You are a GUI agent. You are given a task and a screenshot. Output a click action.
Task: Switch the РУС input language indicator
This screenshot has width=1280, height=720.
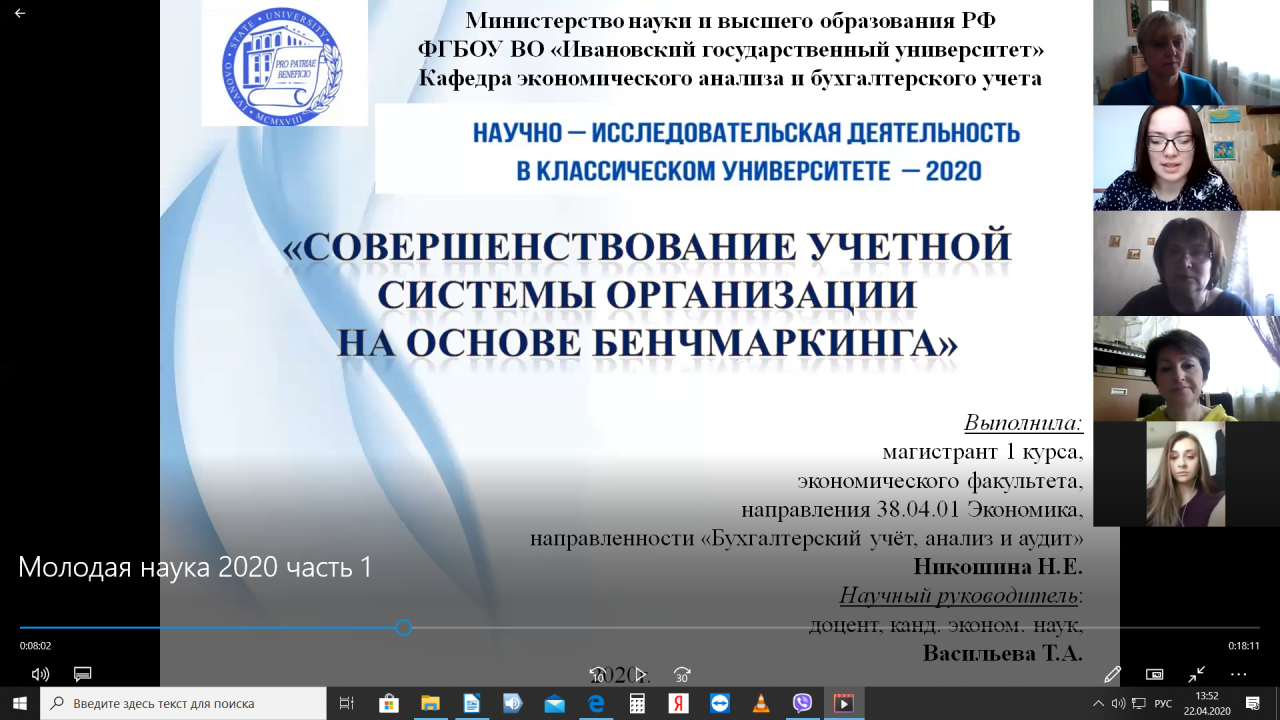[x=1163, y=703]
